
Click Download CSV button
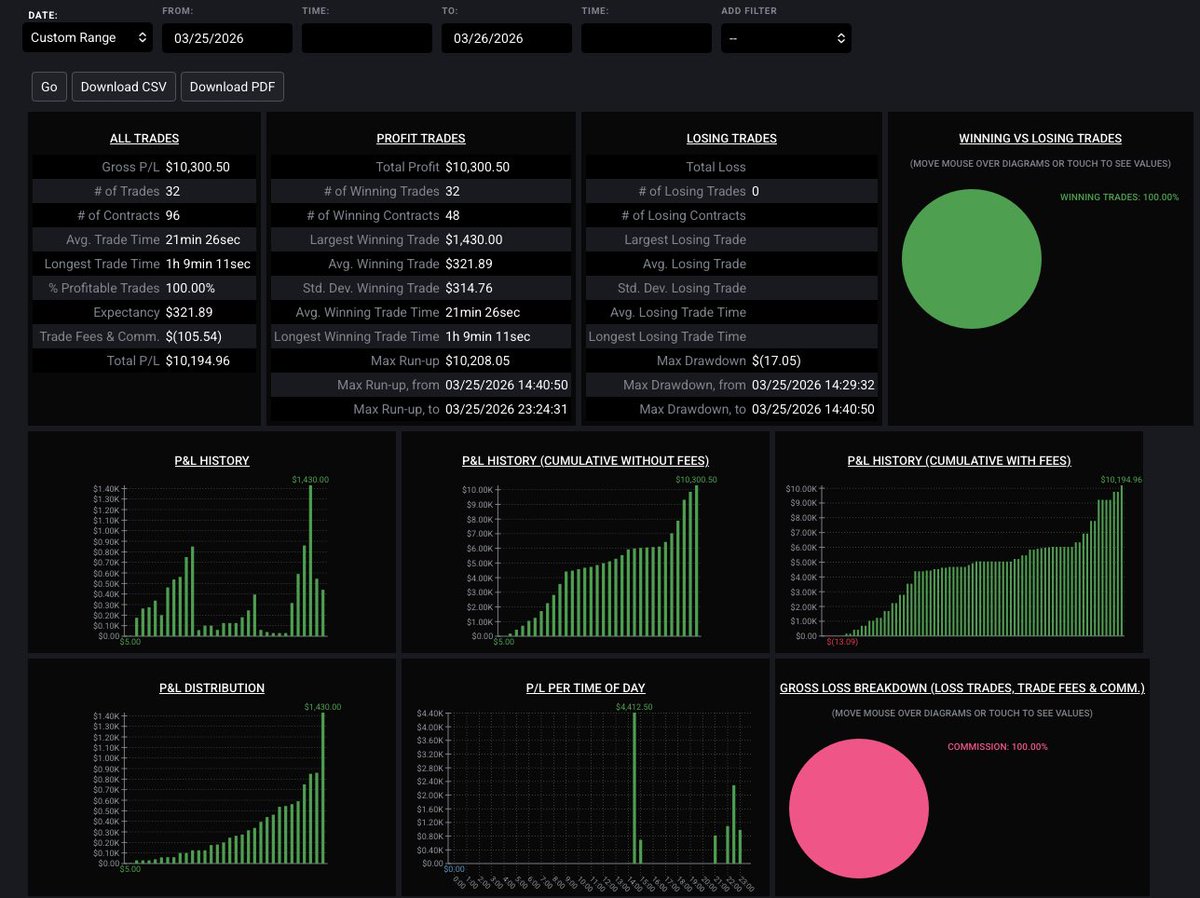(x=124, y=87)
